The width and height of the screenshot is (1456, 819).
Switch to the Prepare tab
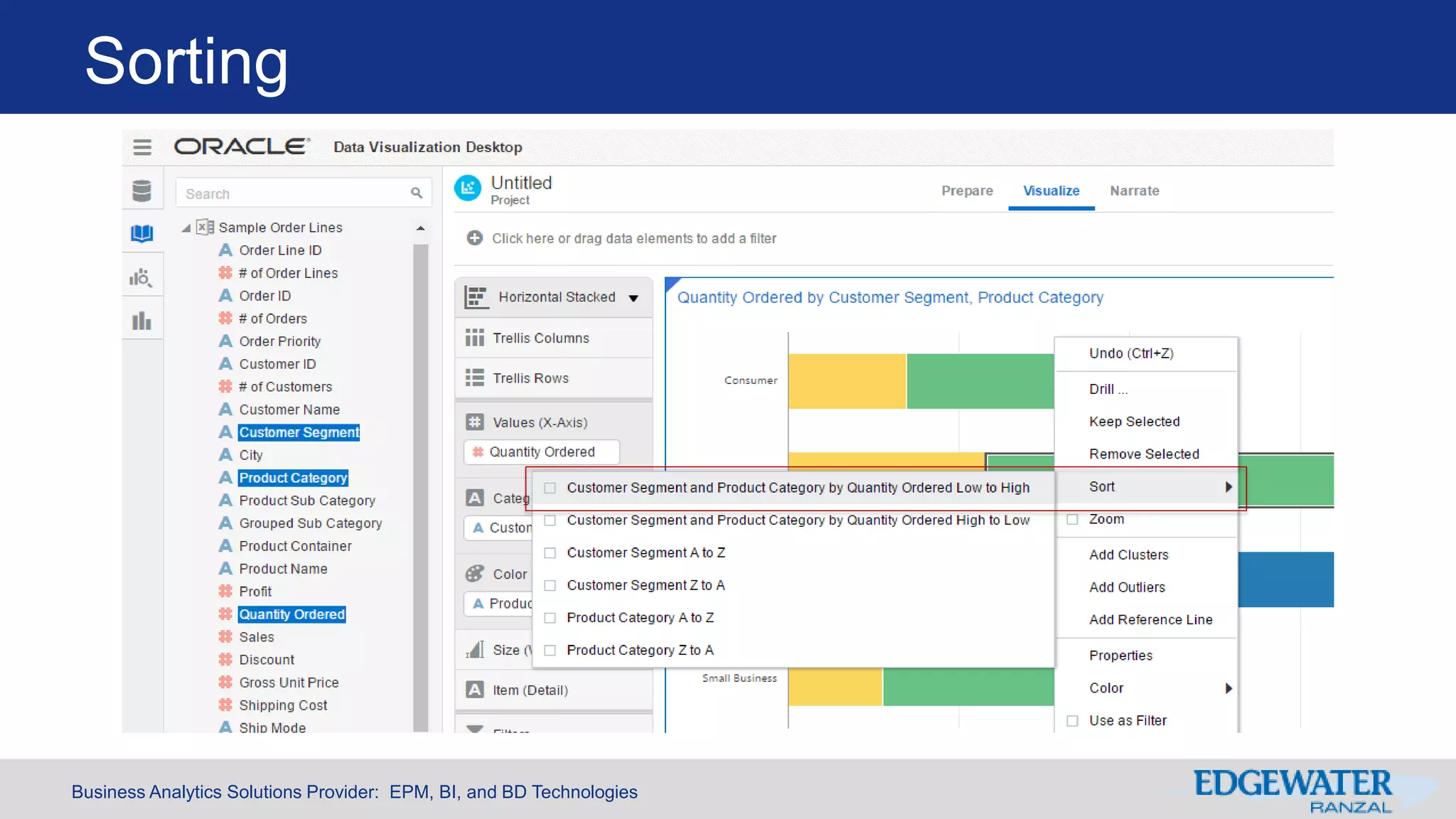pyautogui.click(x=967, y=191)
